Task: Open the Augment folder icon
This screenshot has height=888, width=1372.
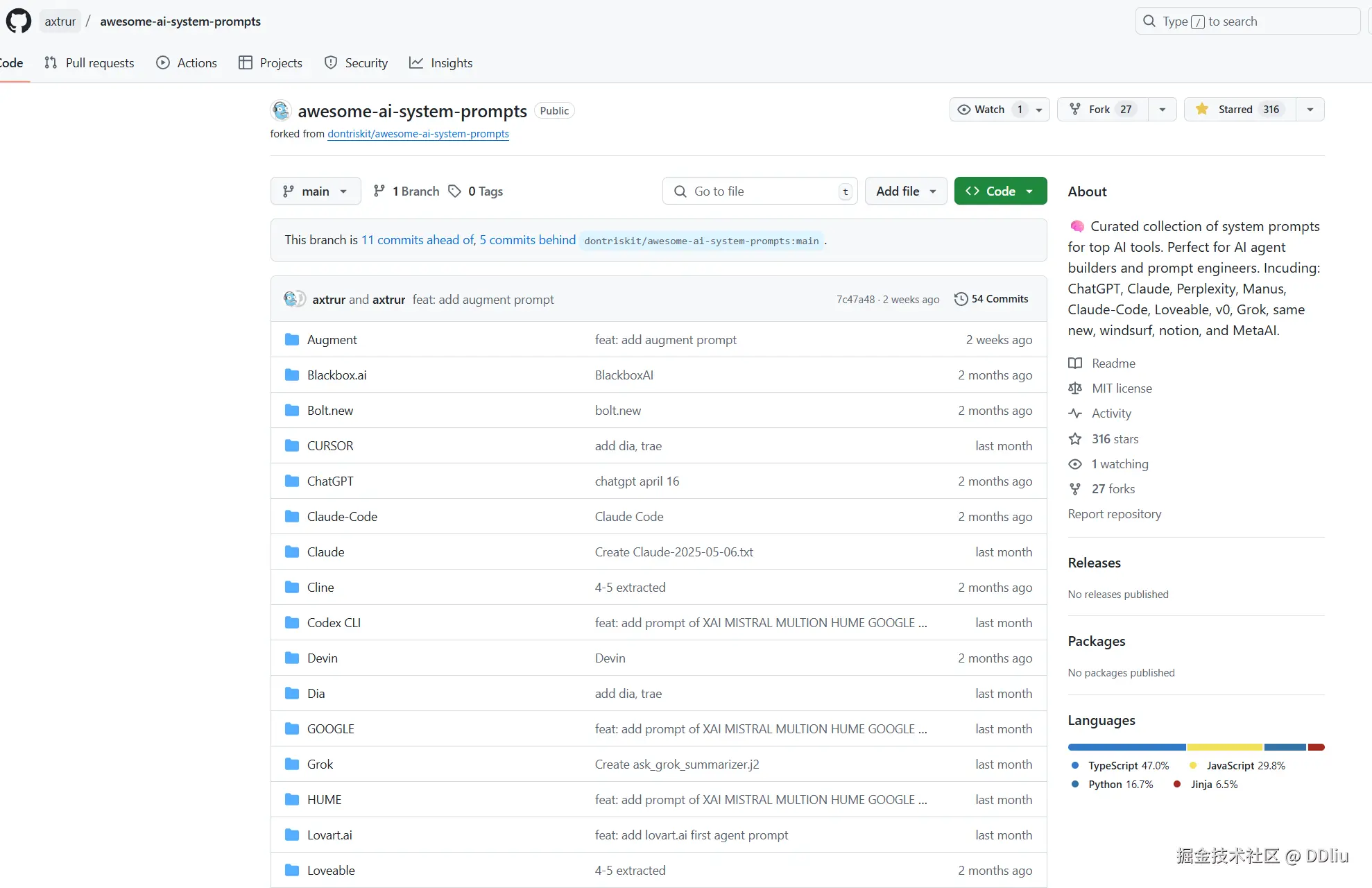Action: tap(292, 340)
